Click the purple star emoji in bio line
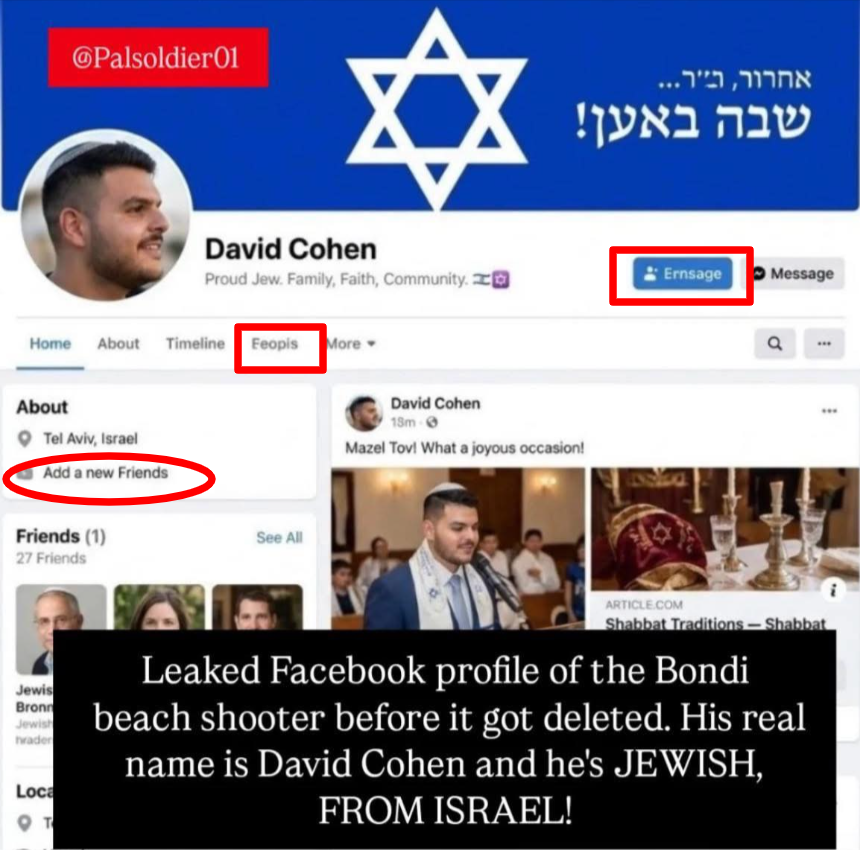 pyautogui.click(x=500, y=280)
